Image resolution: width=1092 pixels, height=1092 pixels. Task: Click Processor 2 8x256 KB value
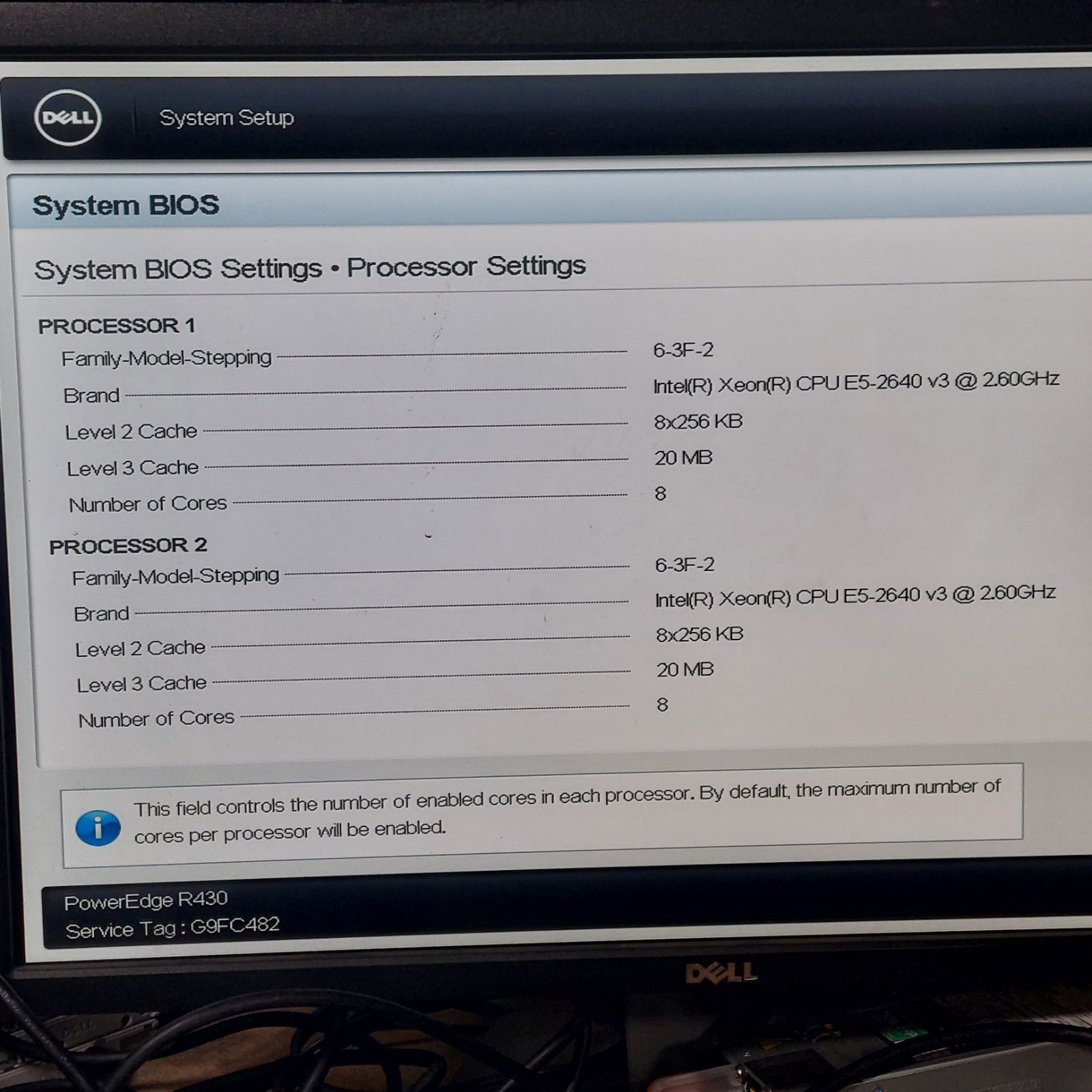[x=700, y=634]
